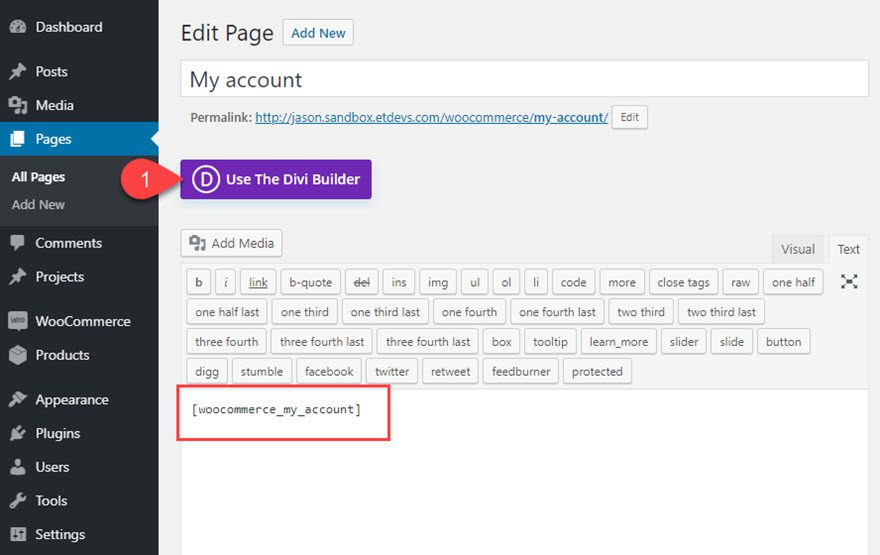Click the protected shortcode button
Image resolution: width=880 pixels, height=555 pixels.
(x=597, y=371)
